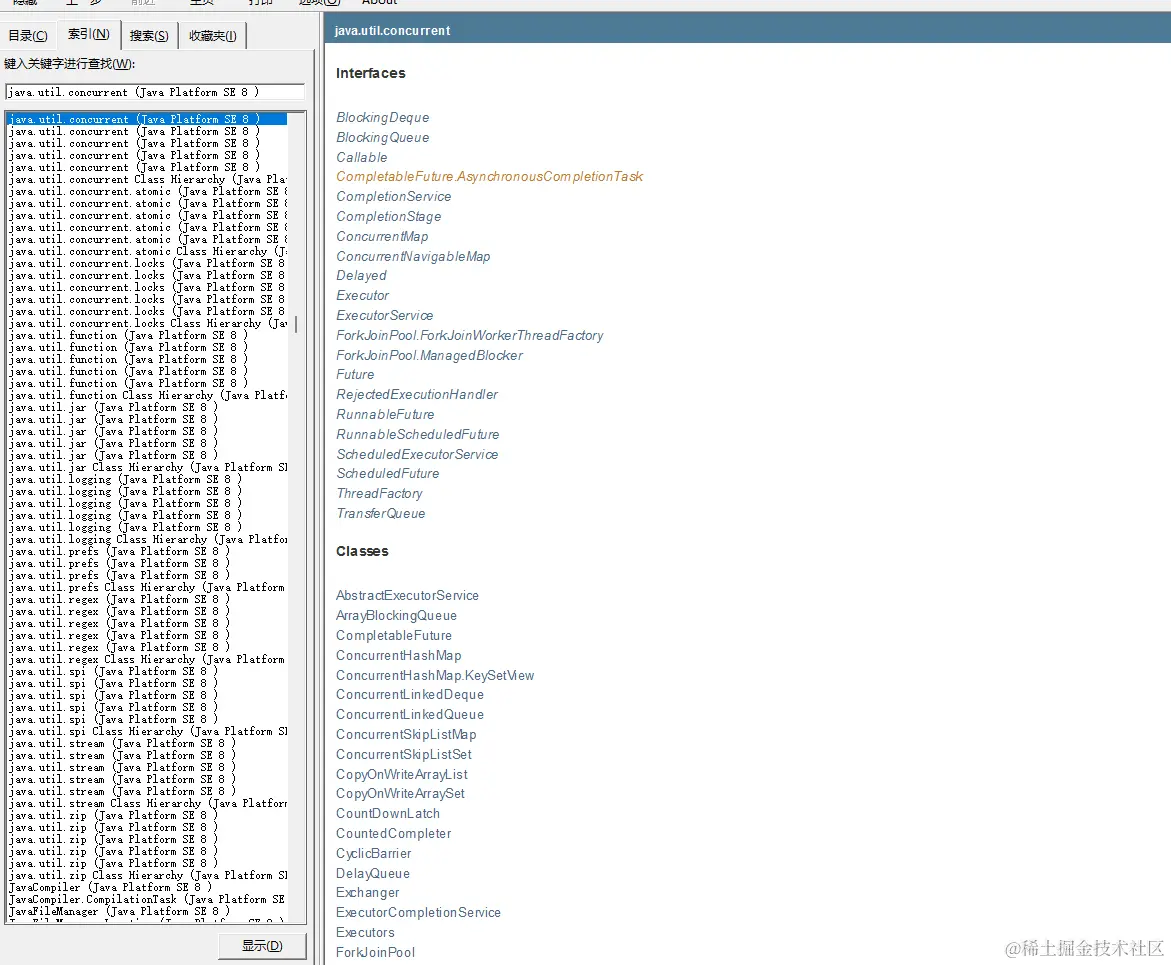Open the CyclicBarrier class link
The image size is (1171, 965).
[373, 854]
